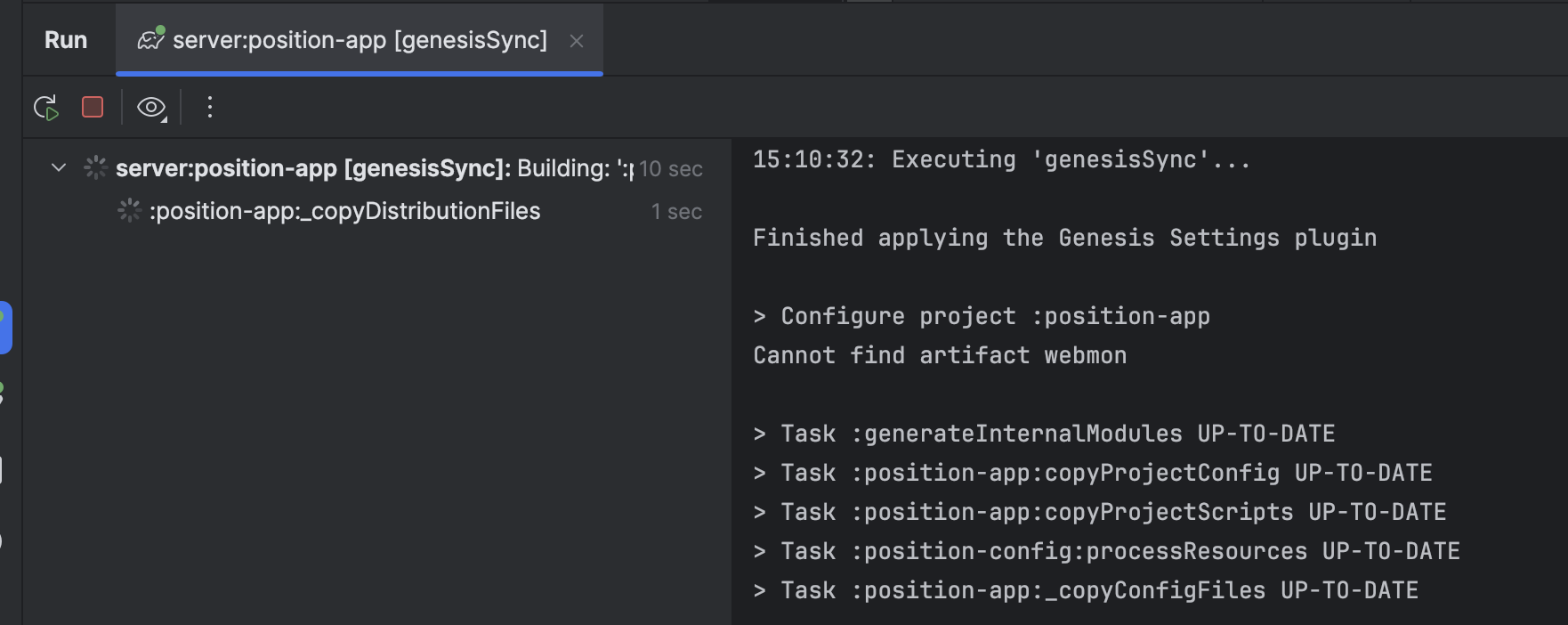Select the server:position-app [genesisSync] Building row

(x=377, y=168)
